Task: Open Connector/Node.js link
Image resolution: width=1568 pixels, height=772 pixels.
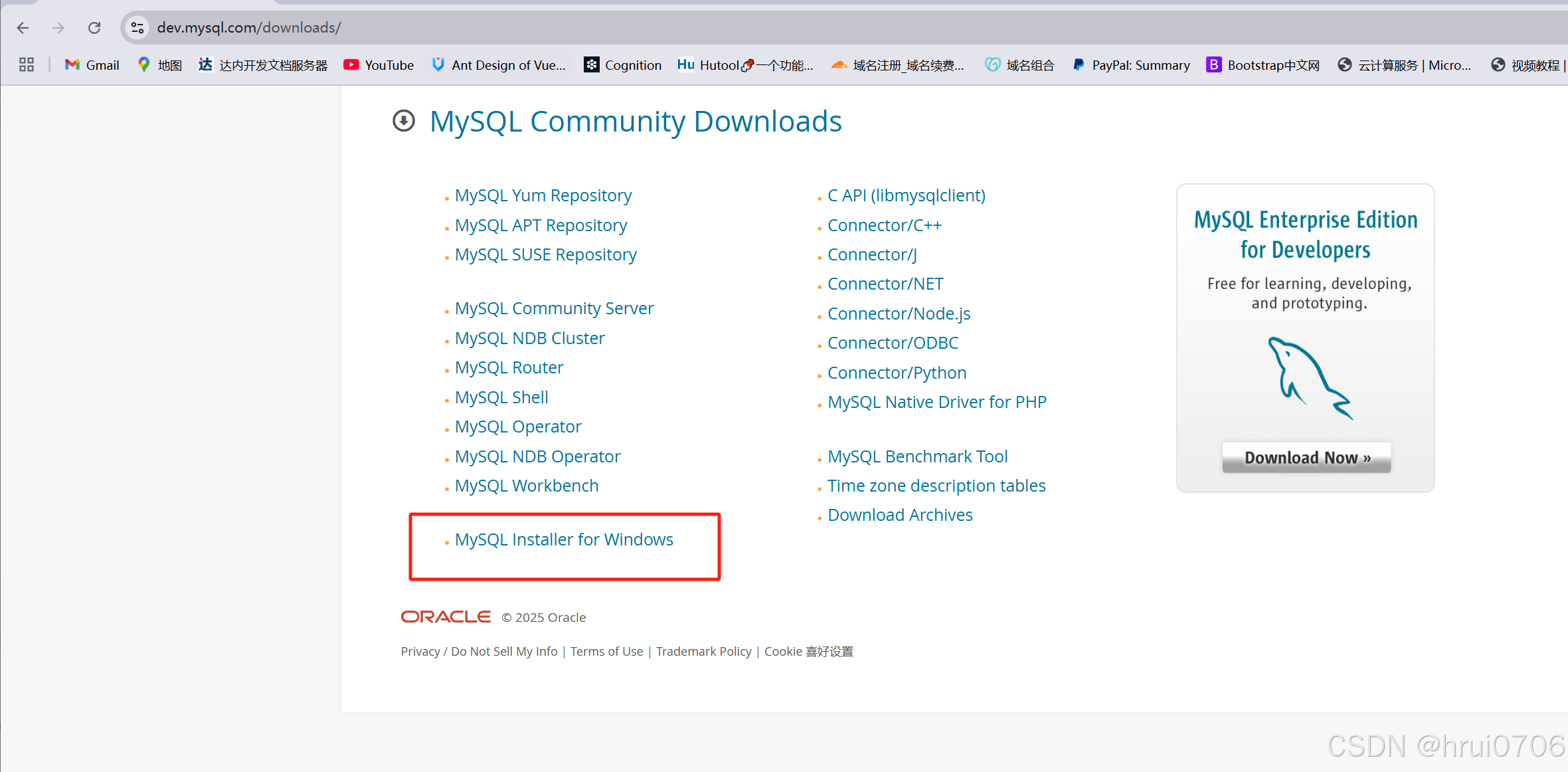Action: click(899, 314)
